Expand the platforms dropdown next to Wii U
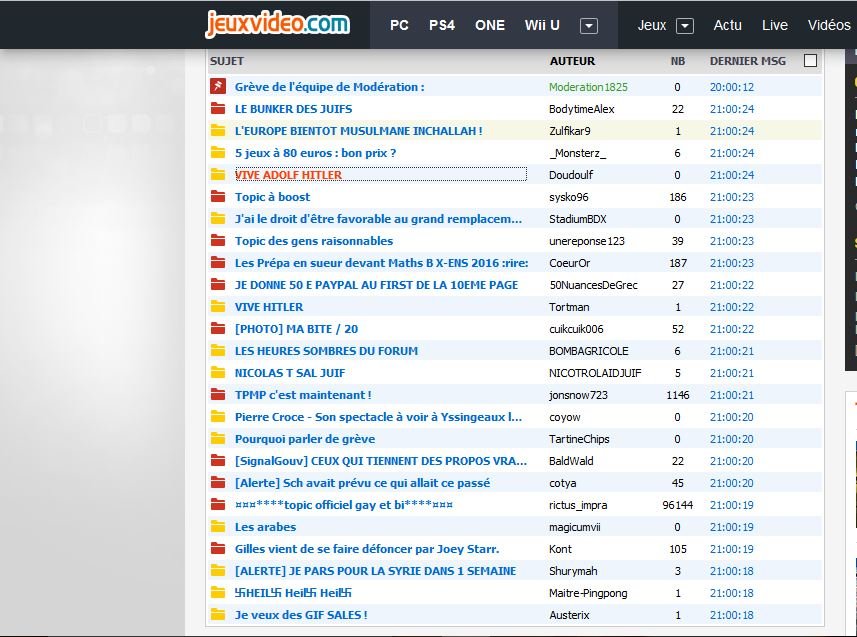Viewport: 857px width, 637px height. [589, 26]
